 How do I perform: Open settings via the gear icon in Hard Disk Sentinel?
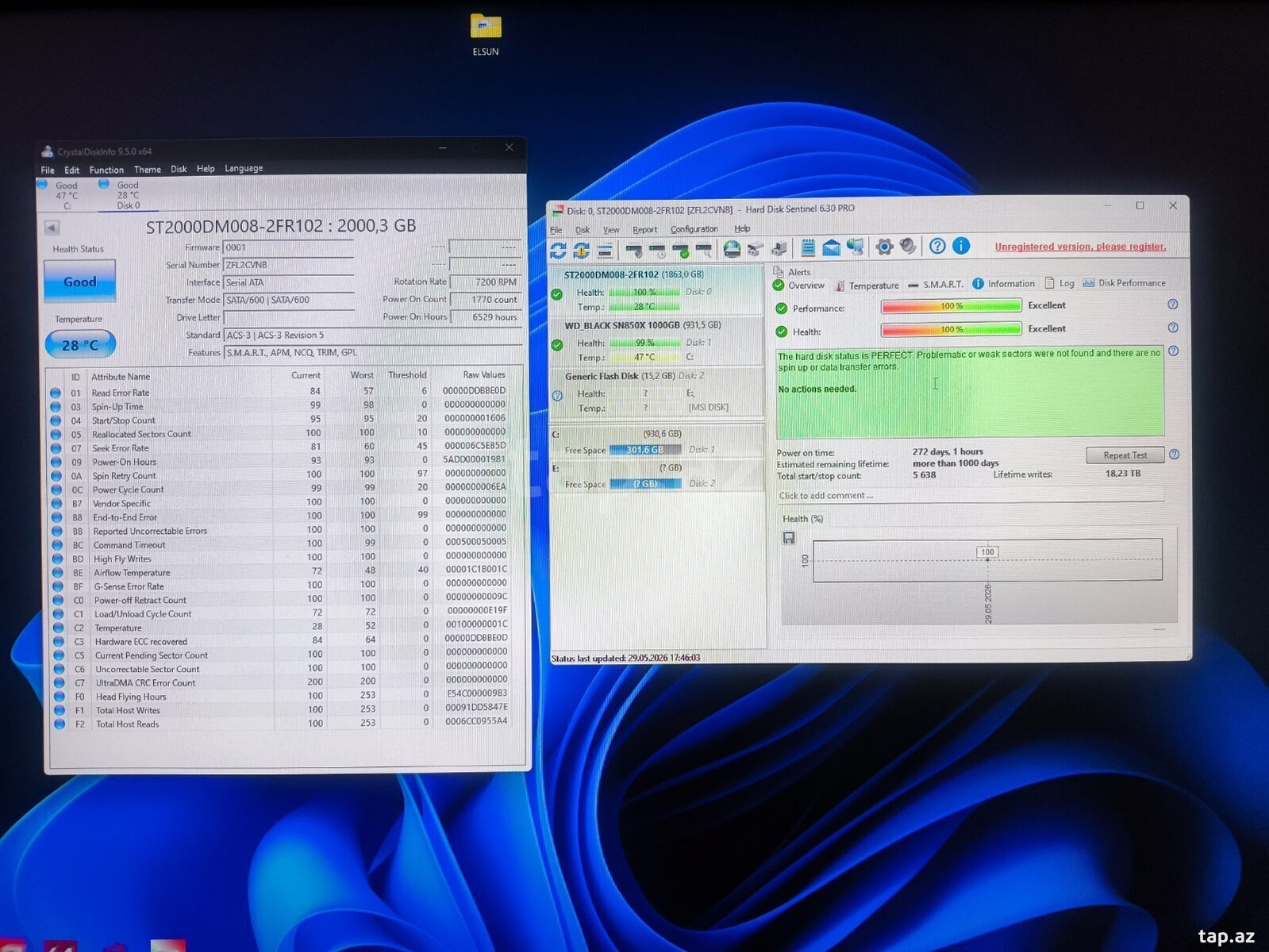[884, 247]
